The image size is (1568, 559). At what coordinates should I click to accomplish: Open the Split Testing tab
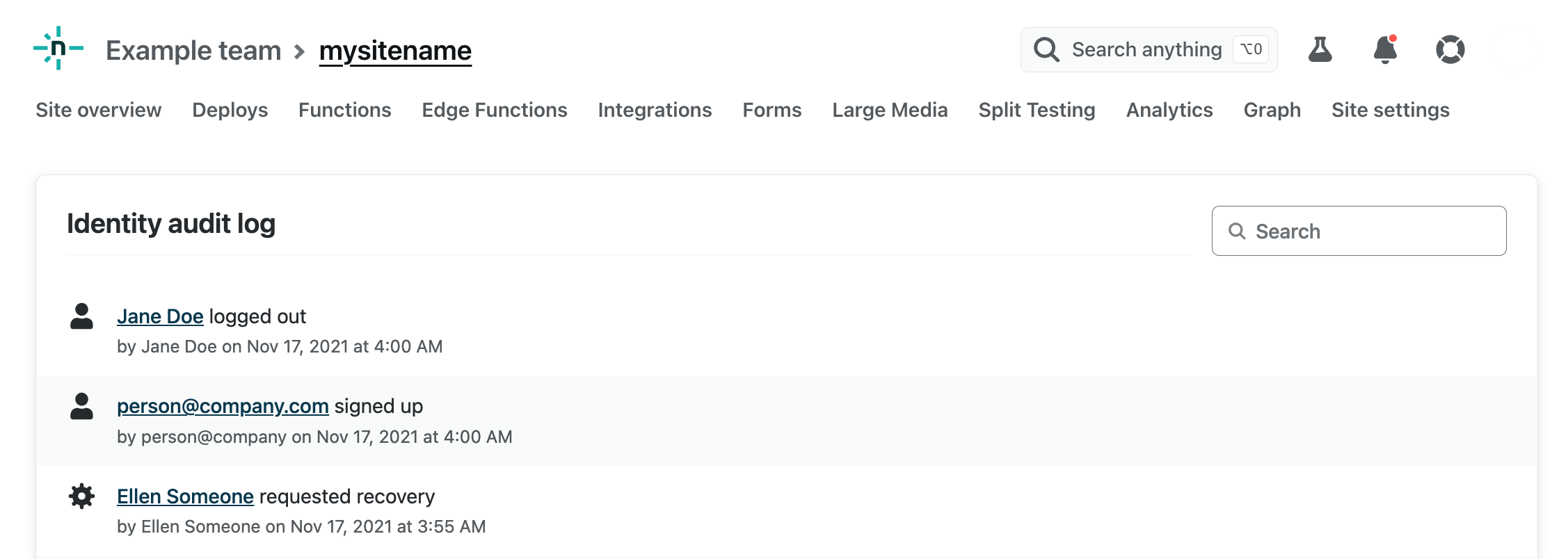1037,110
